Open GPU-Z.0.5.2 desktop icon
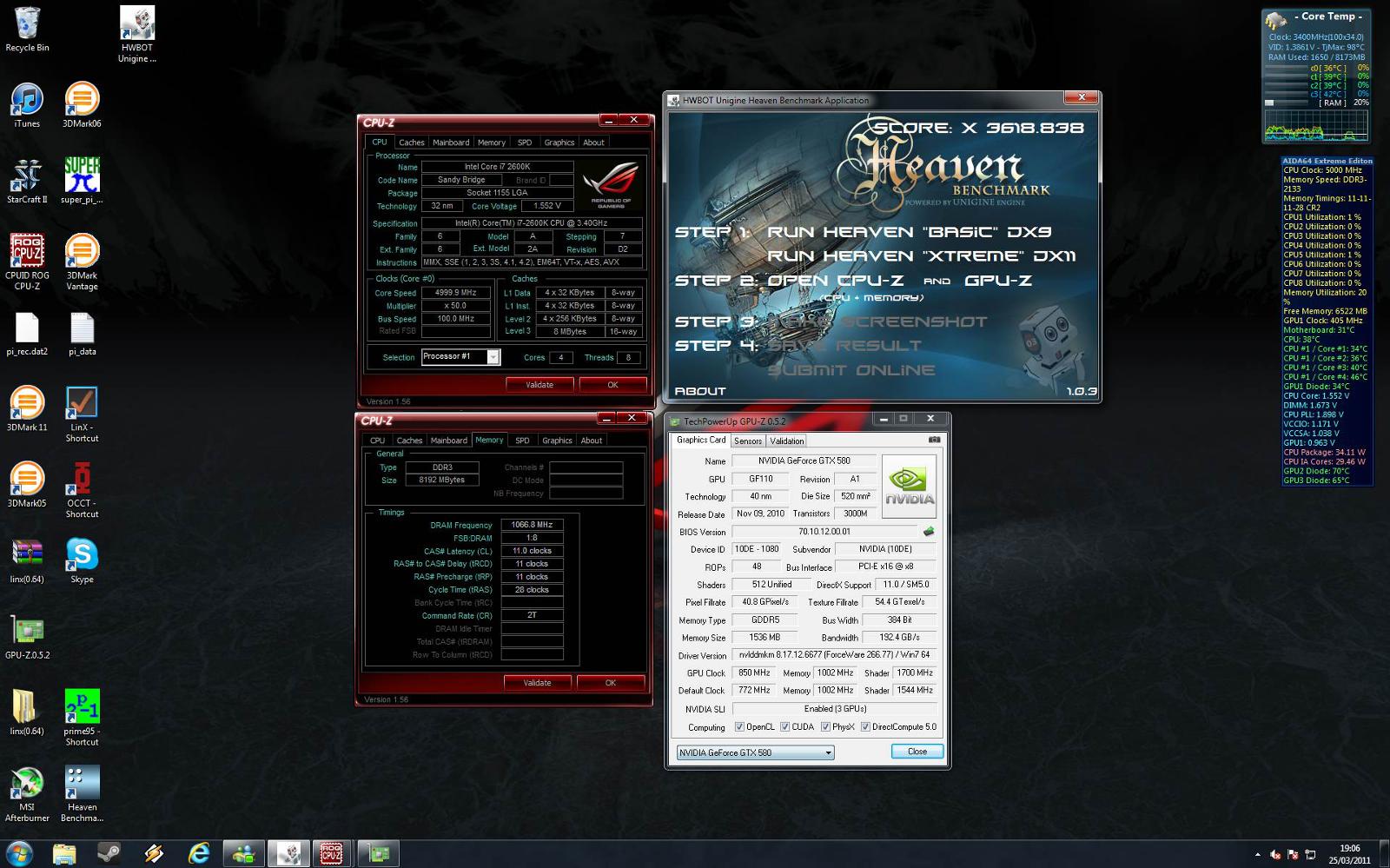The image size is (1390, 868). pos(27,637)
